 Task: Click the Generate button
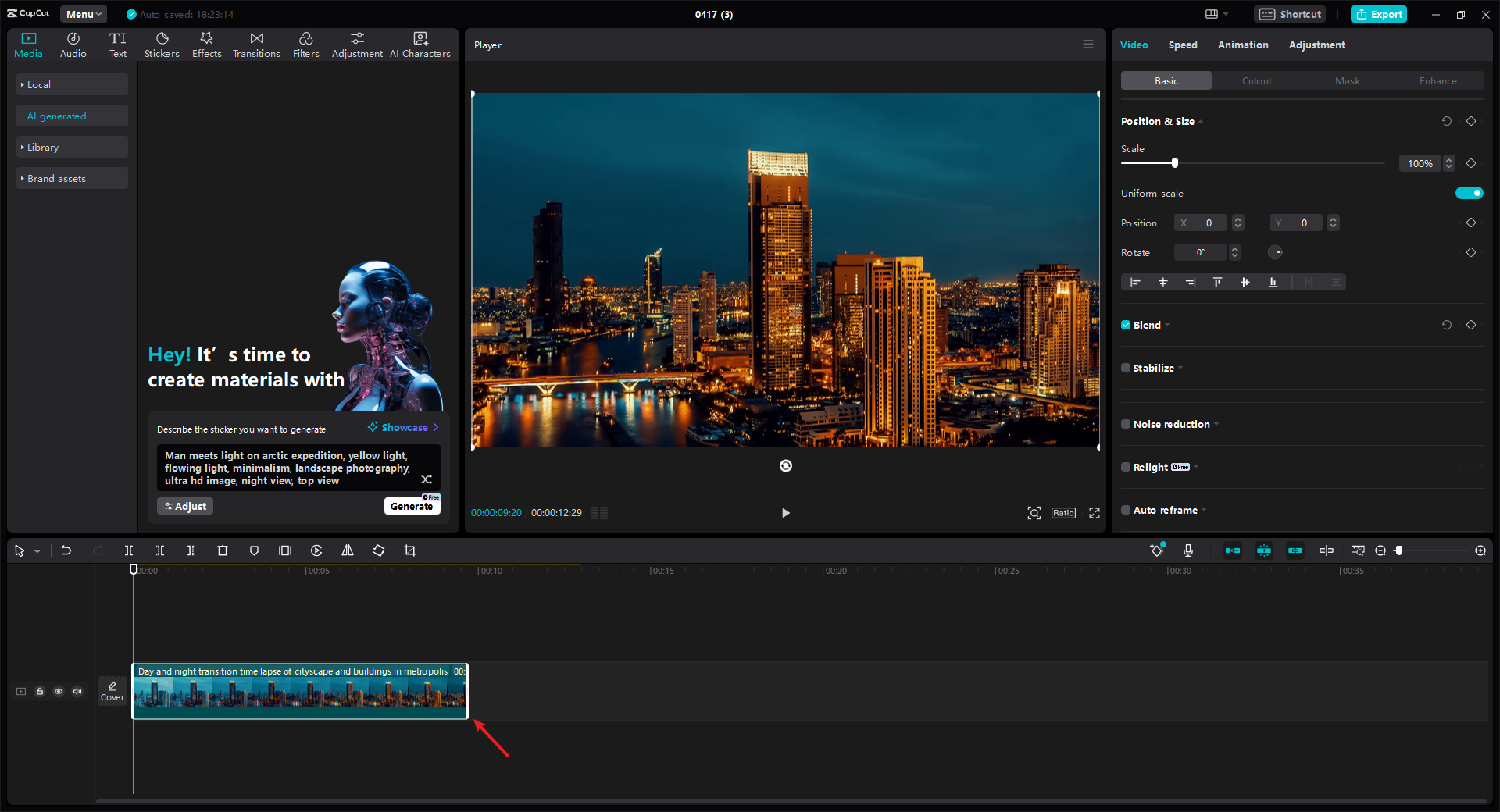click(412, 506)
